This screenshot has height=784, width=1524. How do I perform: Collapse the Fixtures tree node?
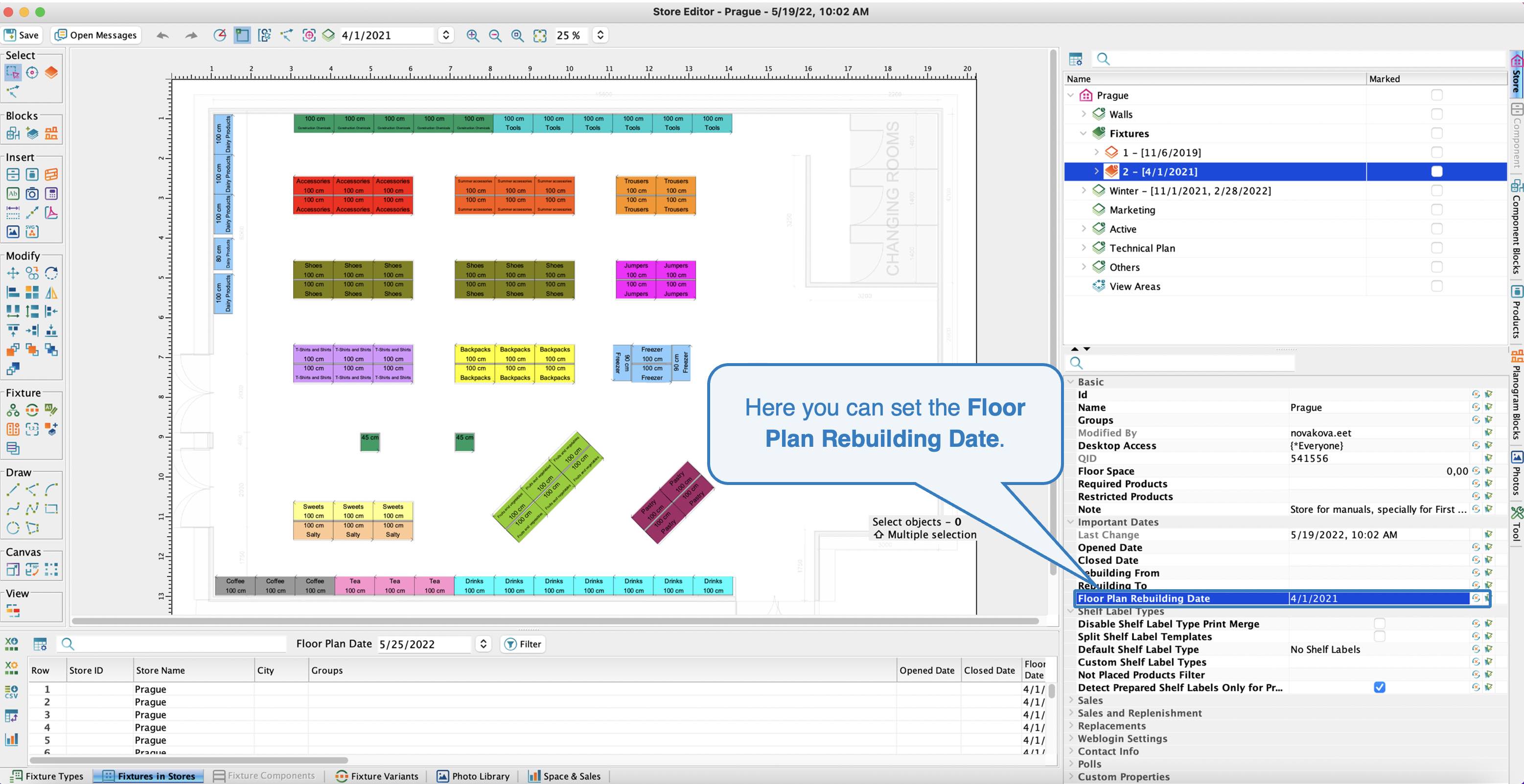[x=1084, y=133]
